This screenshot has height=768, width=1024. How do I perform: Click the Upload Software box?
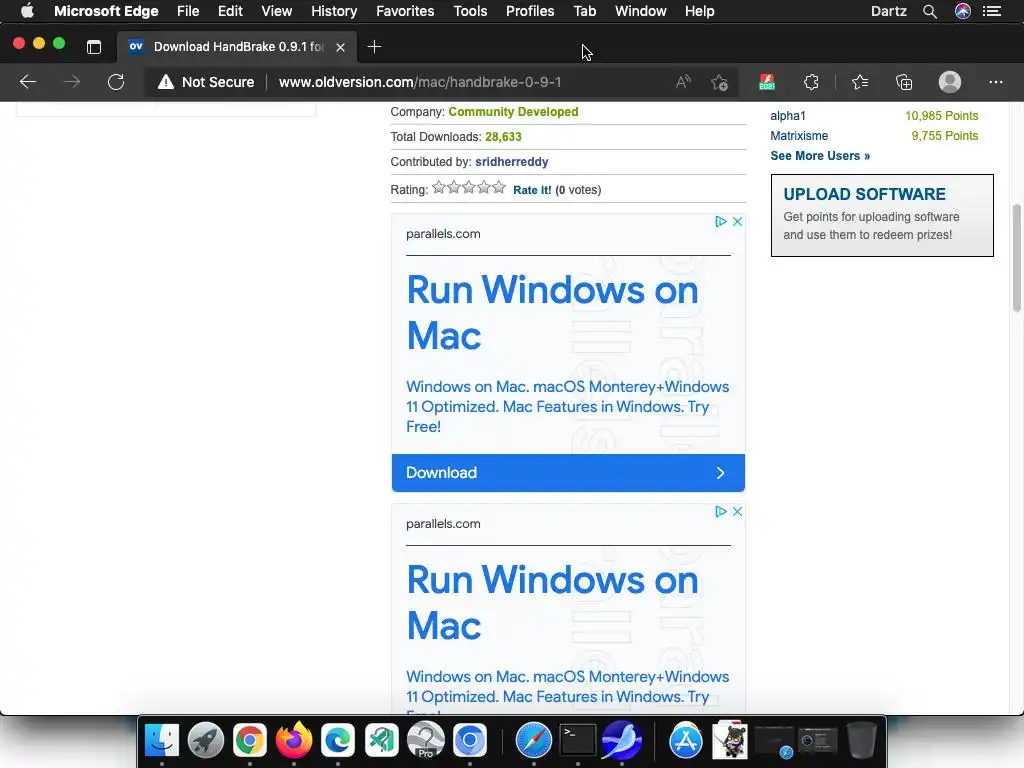(882, 216)
